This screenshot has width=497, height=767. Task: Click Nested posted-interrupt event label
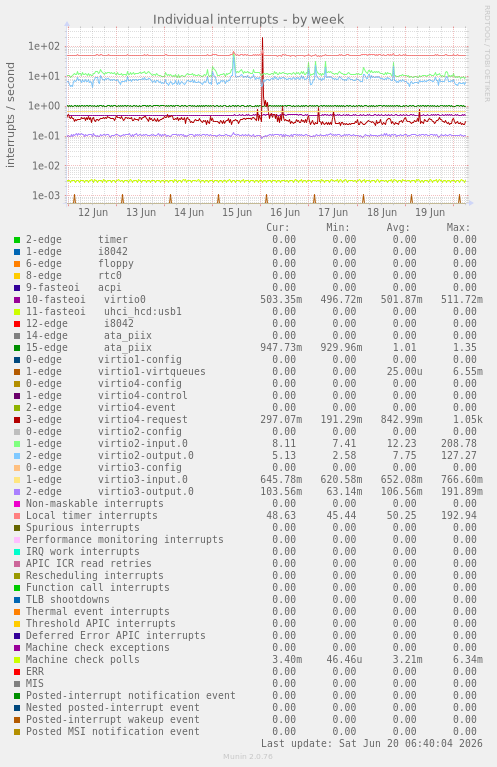tap(113, 707)
